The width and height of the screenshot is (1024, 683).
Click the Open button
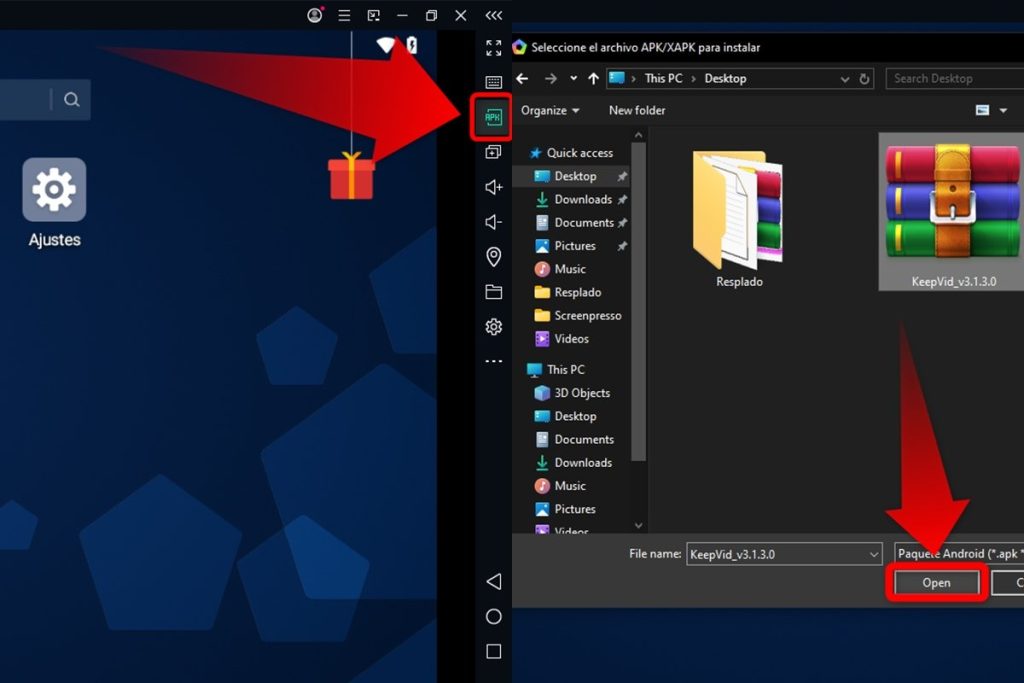[936, 583]
